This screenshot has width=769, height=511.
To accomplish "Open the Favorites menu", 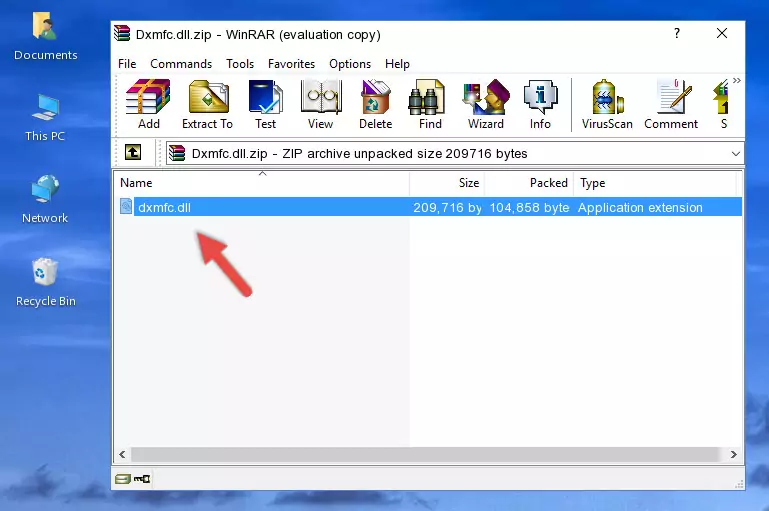I will pyautogui.click(x=291, y=64).
